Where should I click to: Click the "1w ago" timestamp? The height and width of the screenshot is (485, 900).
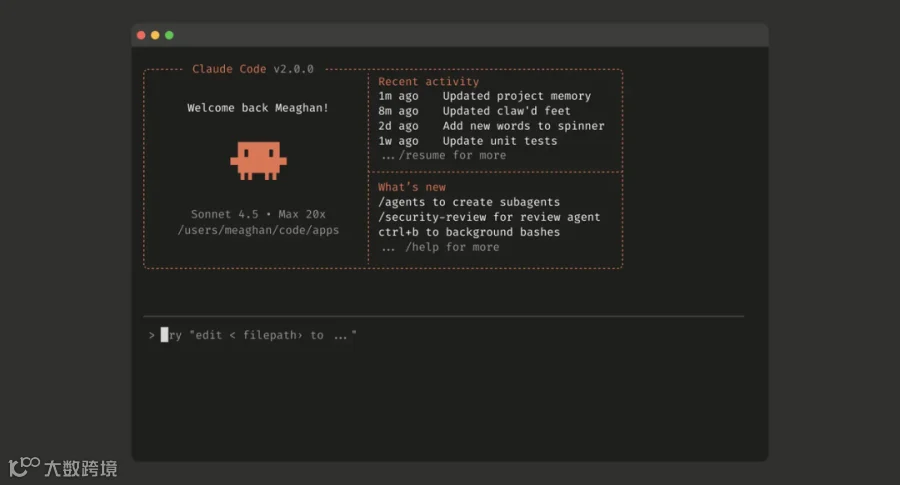tap(398, 141)
